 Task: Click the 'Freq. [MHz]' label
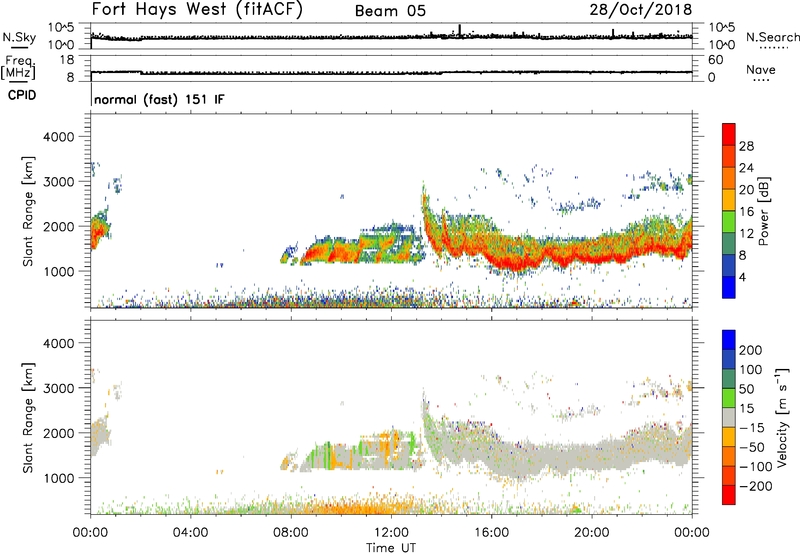[x=18, y=67]
